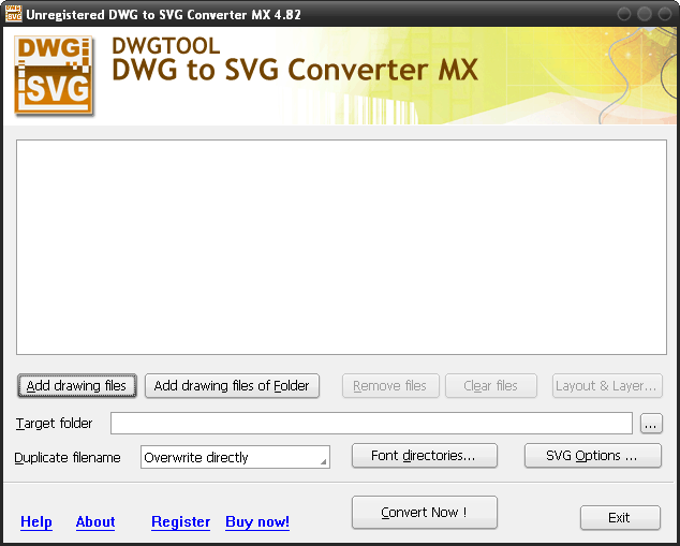Screen dimensions: 680x546
Task: Follow the Register link
Action: (x=180, y=522)
